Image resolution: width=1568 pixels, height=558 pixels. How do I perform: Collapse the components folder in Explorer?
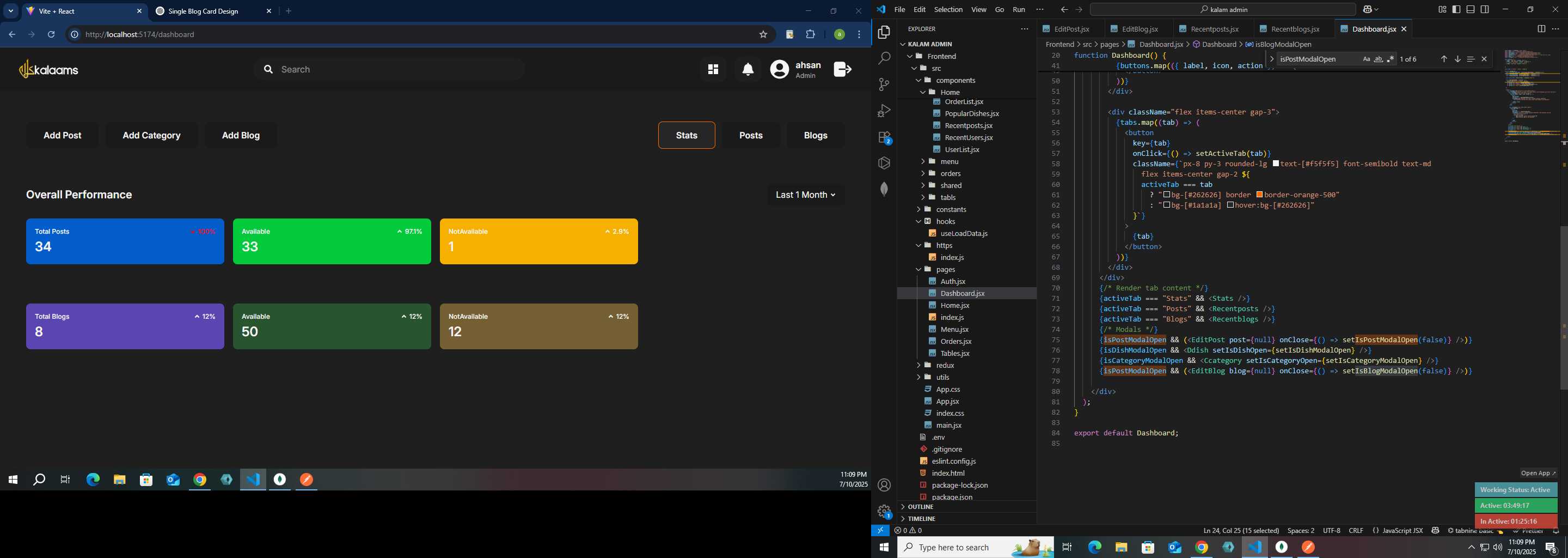click(966, 81)
